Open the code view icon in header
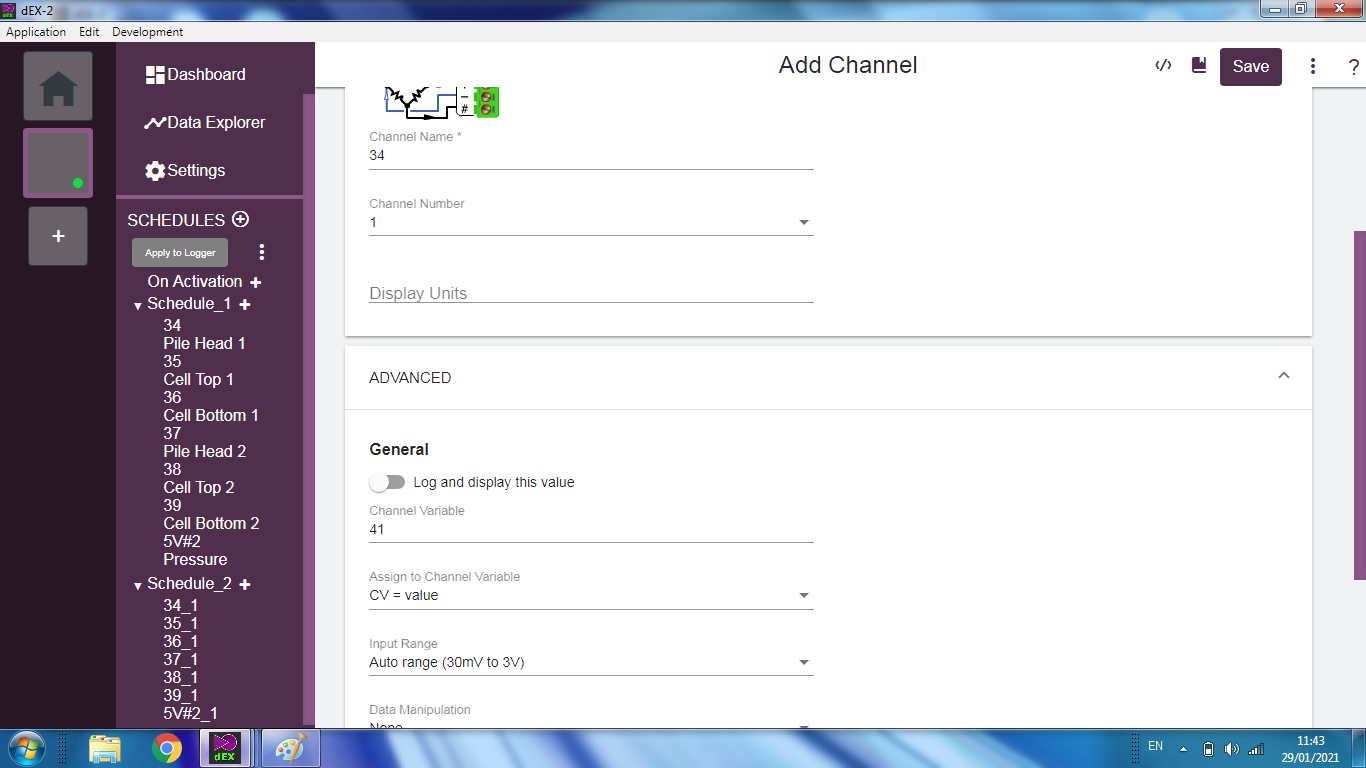 [x=1163, y=66]
